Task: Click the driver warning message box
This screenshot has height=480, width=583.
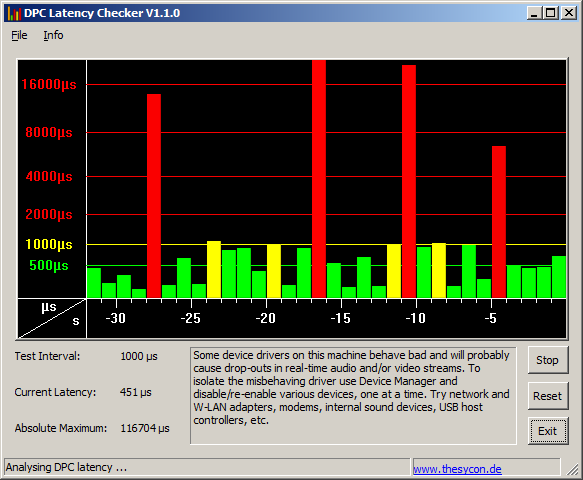Action: (353, 396)
